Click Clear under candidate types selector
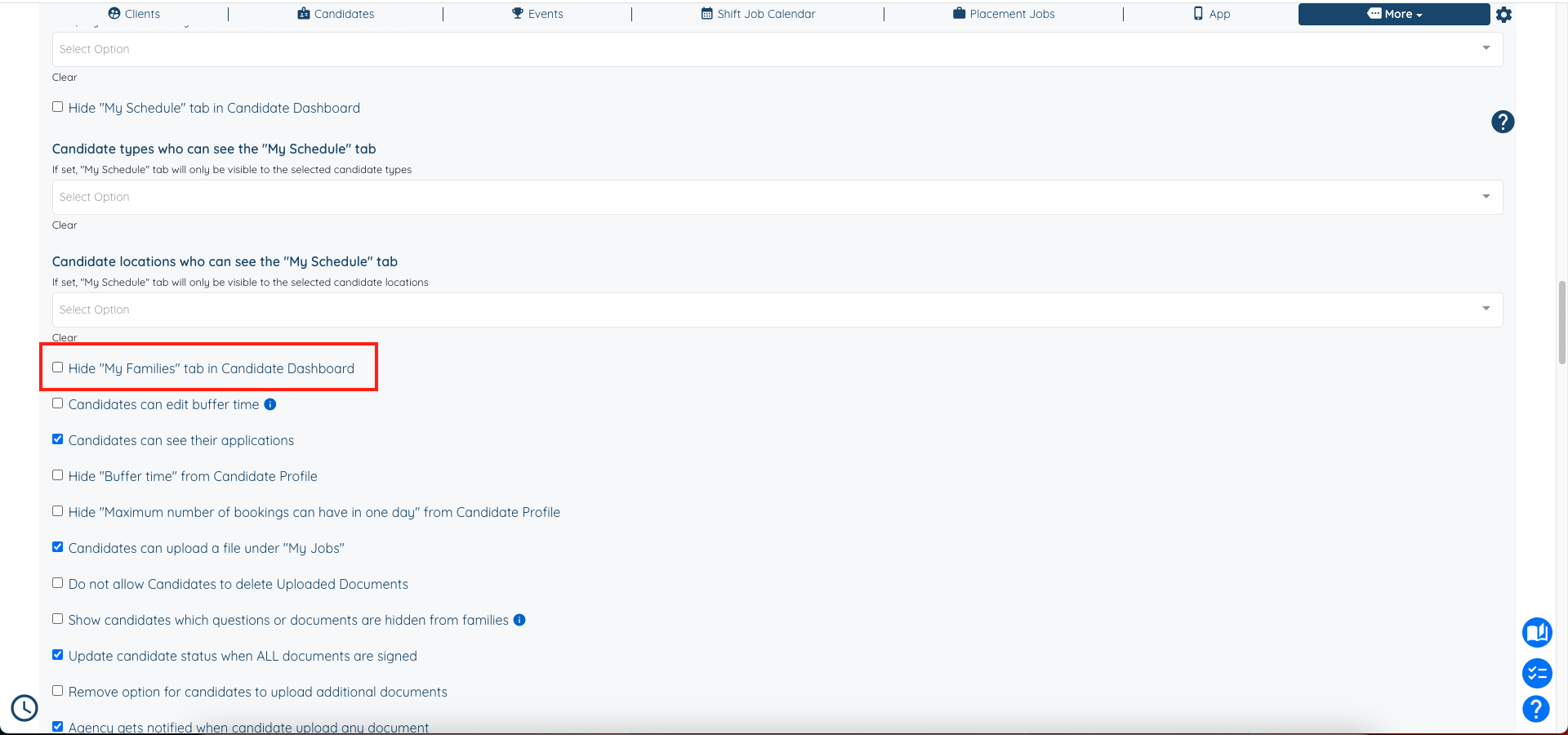The image size is (1568, 735). click(x=65, y=225)
